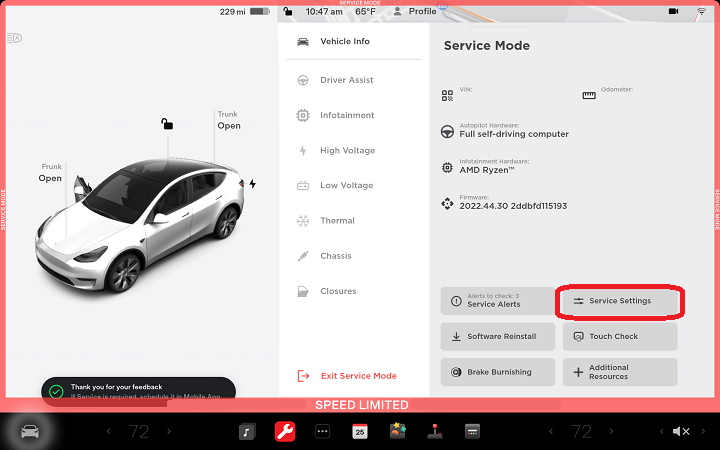Open the calendar app icon
Viewport: 720px width, 450px height.
pos(359,432)
